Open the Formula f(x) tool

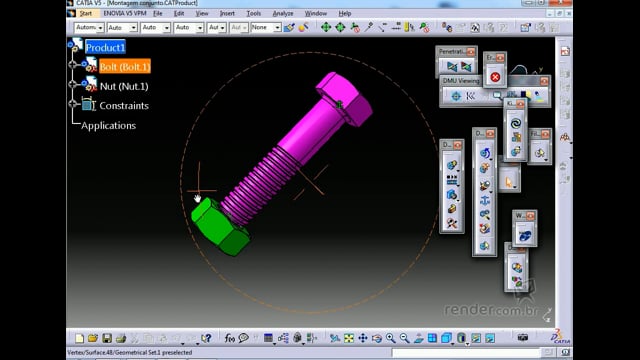[x=230, y=338]
